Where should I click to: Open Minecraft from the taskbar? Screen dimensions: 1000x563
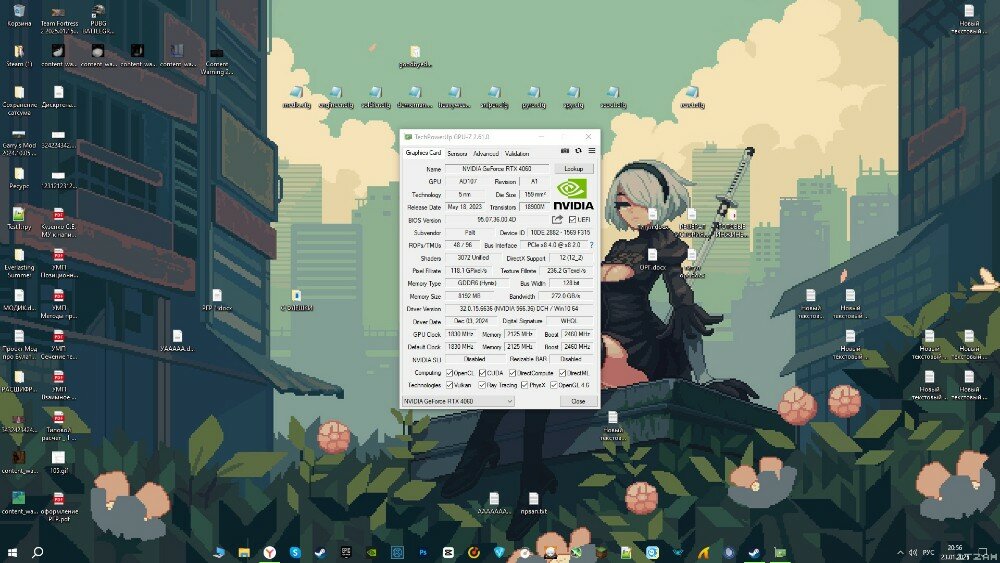[601, 552]
